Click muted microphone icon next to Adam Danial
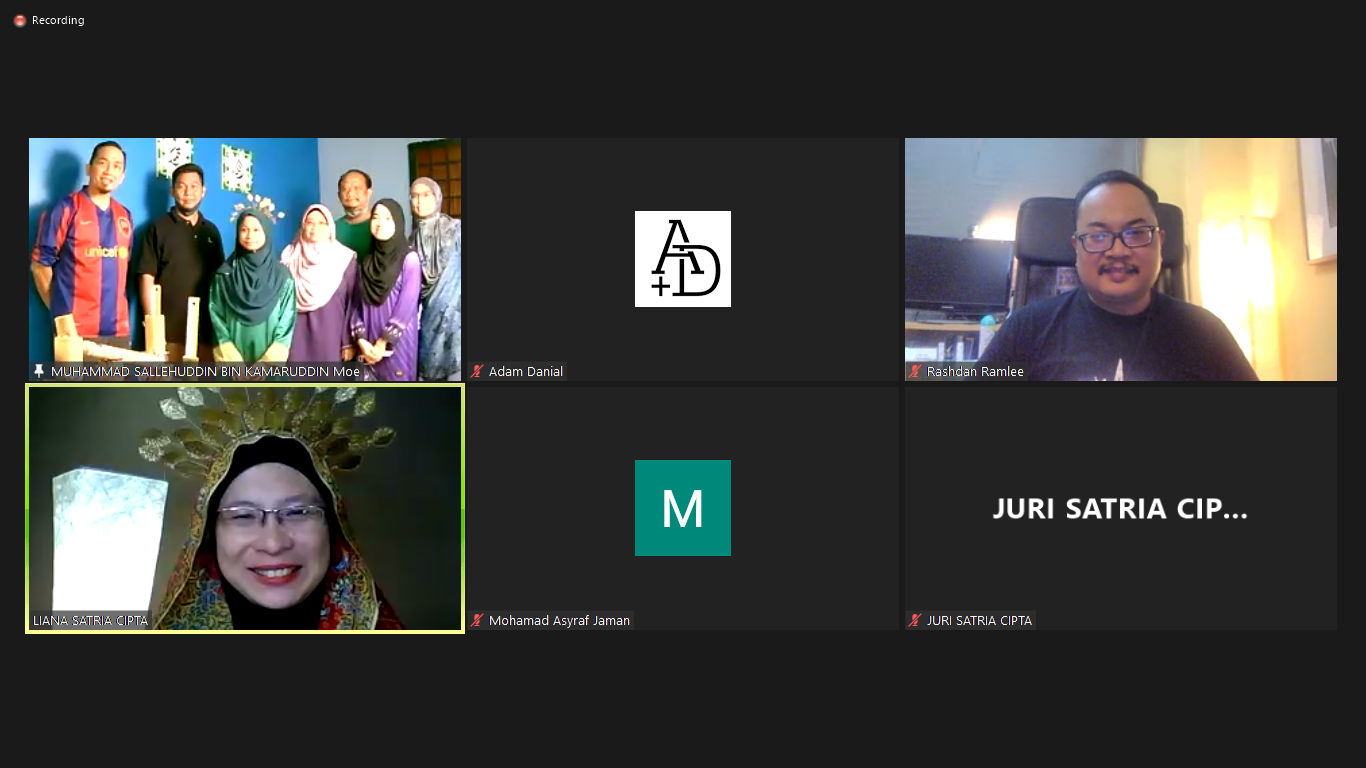The width and height of the screenshot is (1366, 768). [478, 371]
